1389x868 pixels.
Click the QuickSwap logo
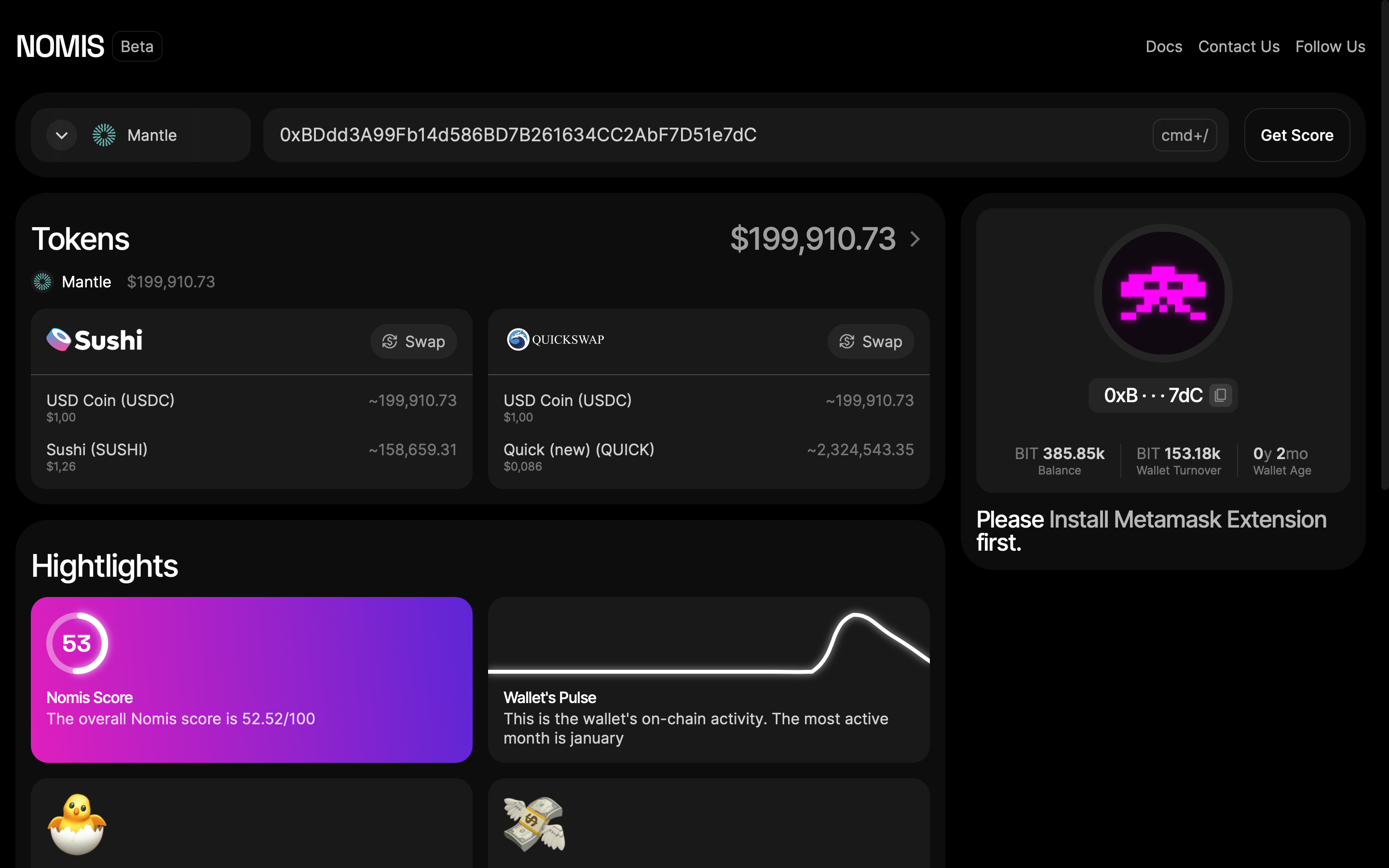[555, 339]
